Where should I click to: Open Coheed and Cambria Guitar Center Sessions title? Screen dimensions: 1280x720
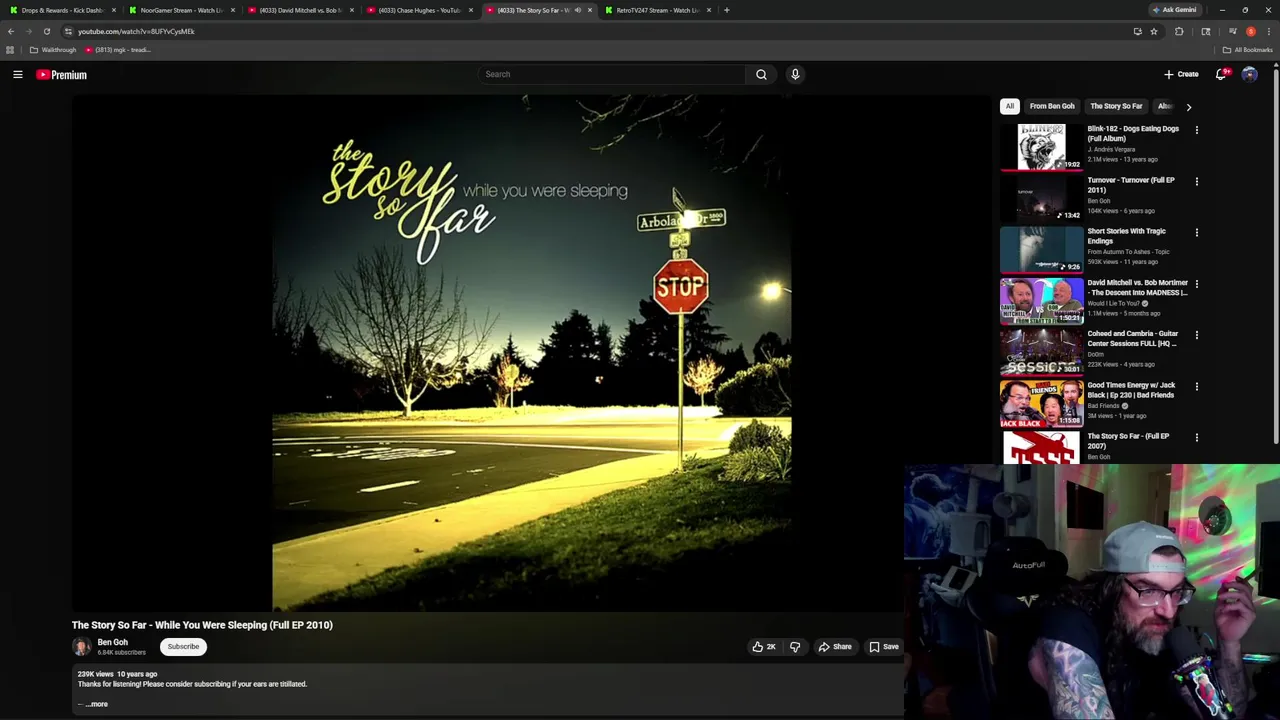[x=1133, y=339]
